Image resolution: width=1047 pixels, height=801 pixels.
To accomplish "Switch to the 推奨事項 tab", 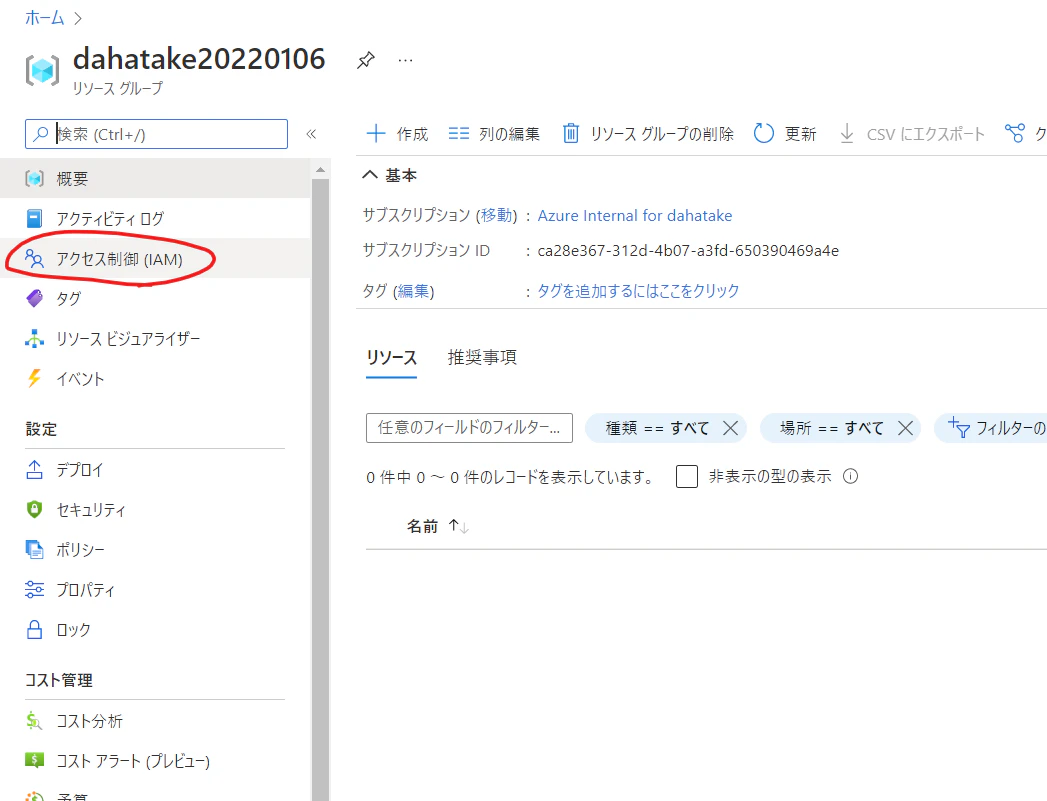I will (482, 358).
